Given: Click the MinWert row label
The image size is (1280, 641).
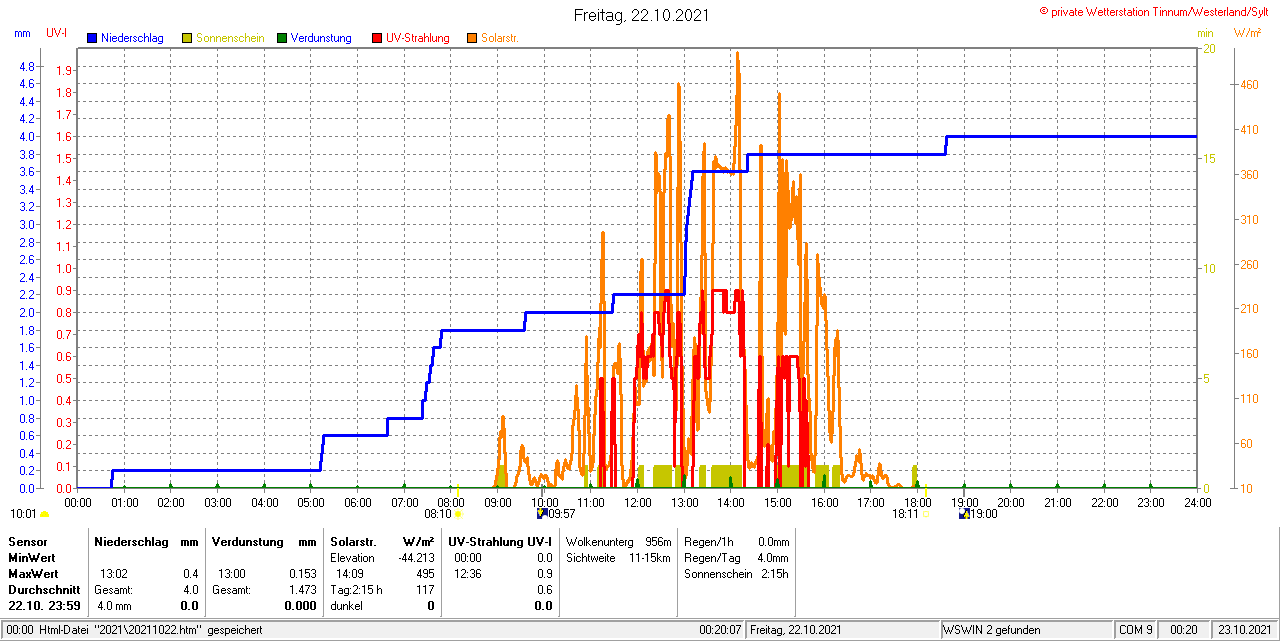Looking at the screenshot, I should [x=32, y=557].
